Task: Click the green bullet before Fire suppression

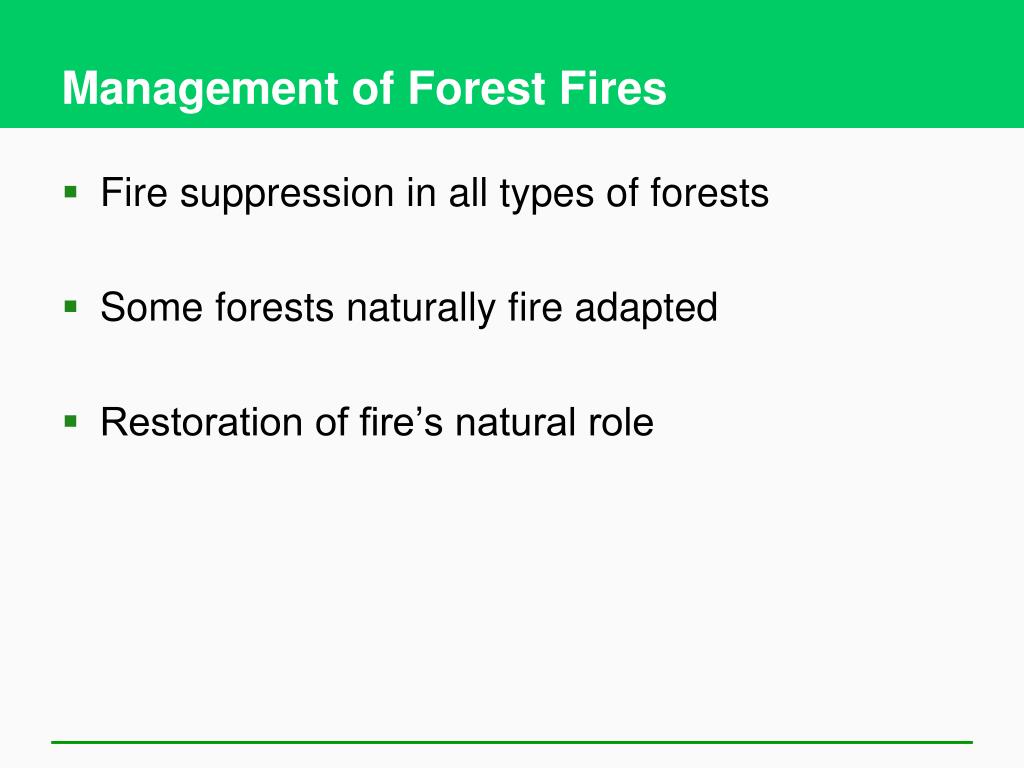Action: (x=71, y=192)
